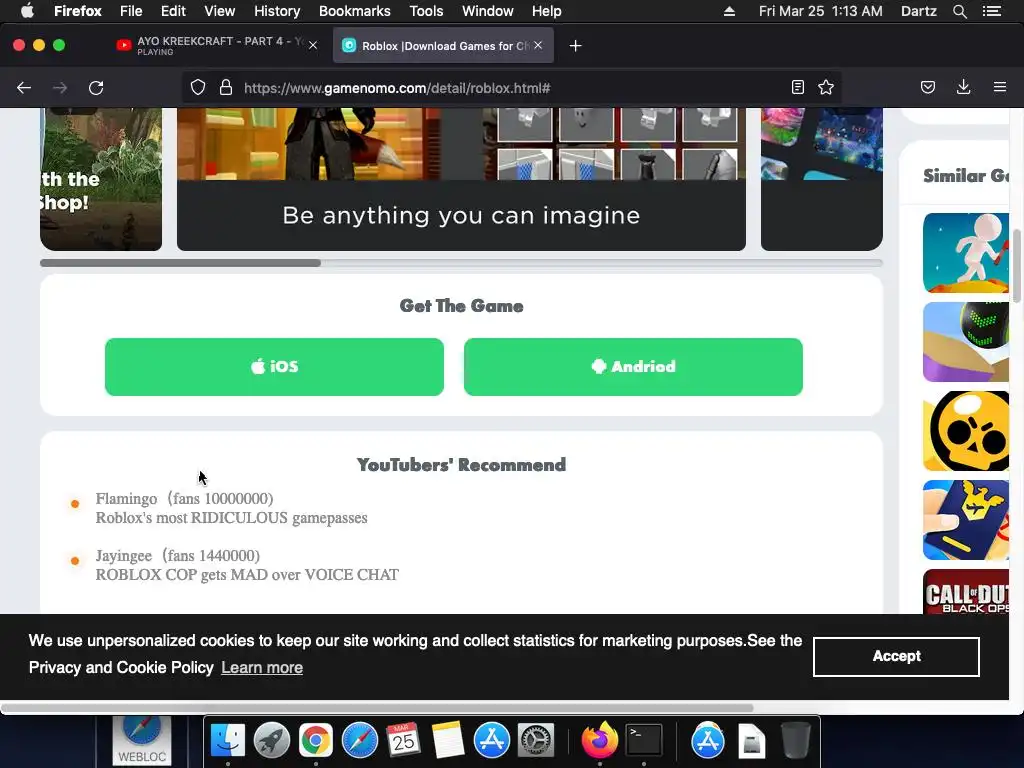Image resolution: width=1024 pixels, height=768 pixels.
Task: Open the Learn more cookie link
Action: click(262, 667)
